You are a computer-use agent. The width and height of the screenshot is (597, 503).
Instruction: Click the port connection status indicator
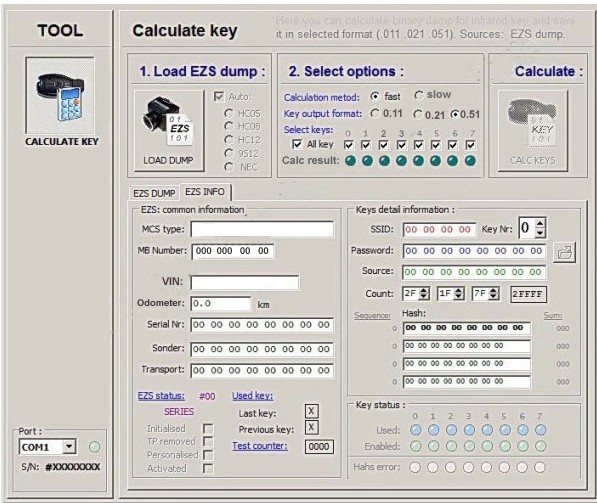click(94, 446)
